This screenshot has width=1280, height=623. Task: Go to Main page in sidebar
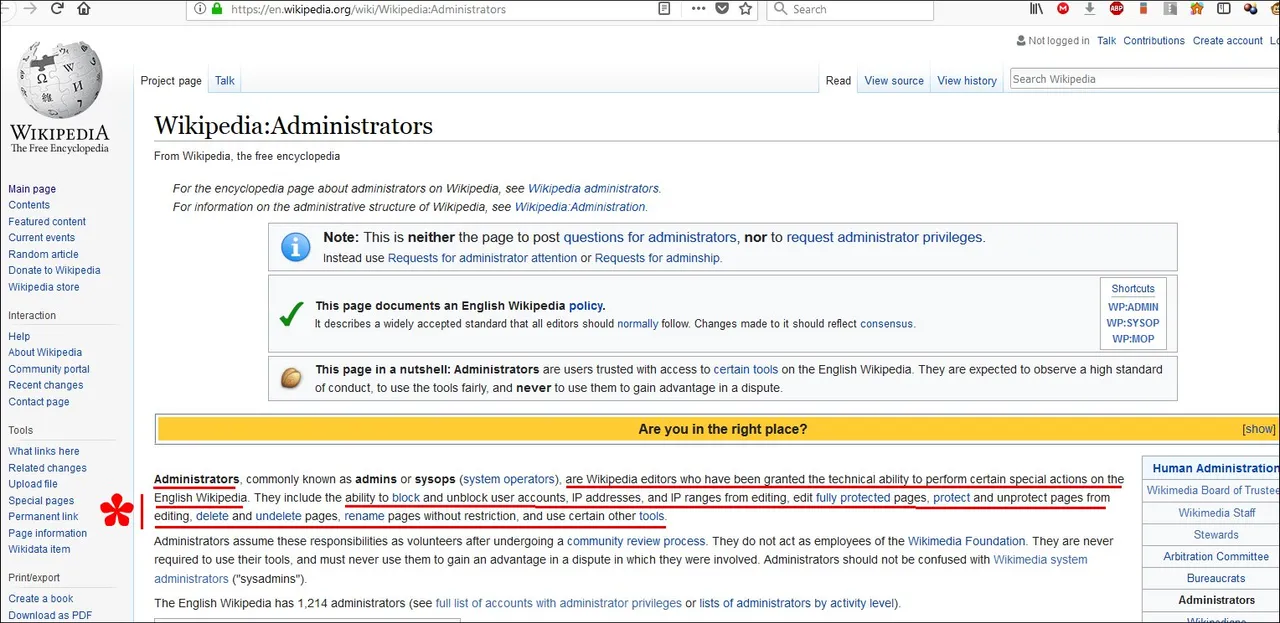click(x=32, y=189)
